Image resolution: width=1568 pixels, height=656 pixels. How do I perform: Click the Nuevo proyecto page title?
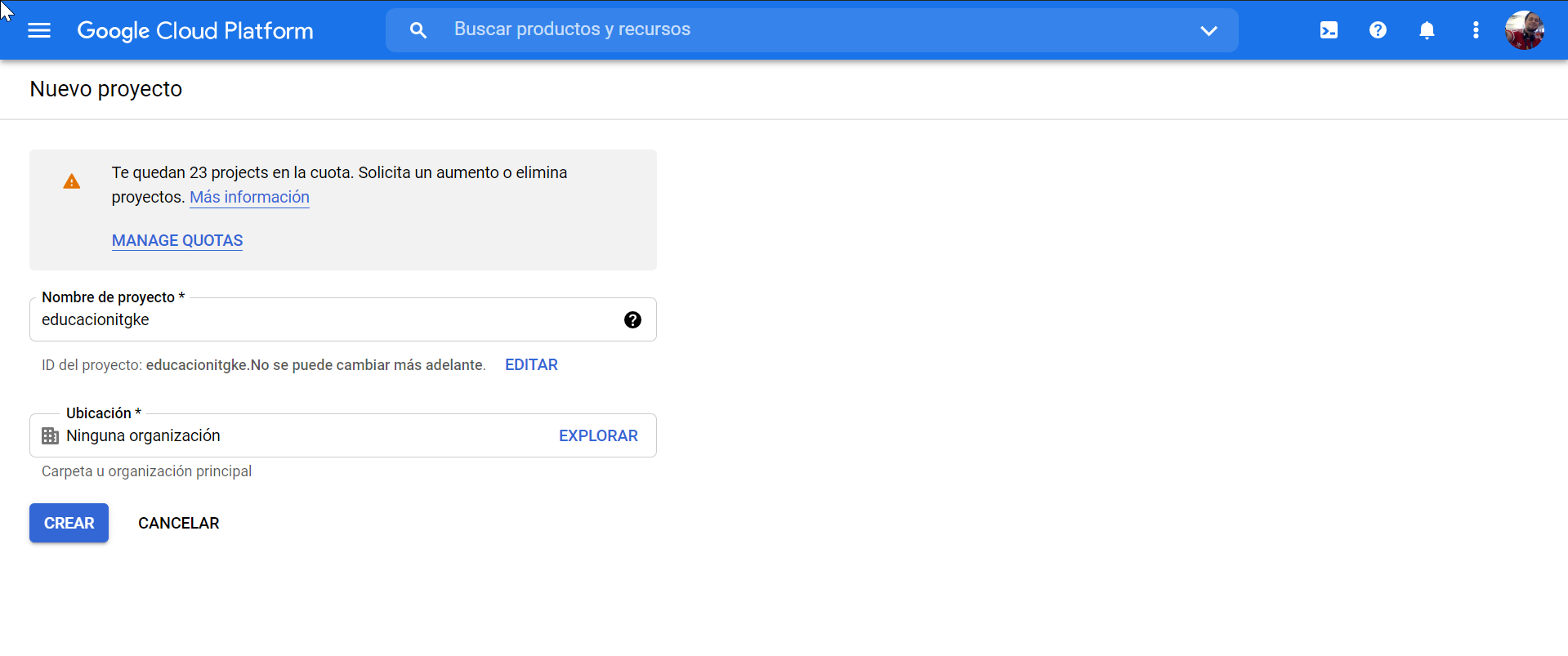pyautogui.click(x=106, y=89)
